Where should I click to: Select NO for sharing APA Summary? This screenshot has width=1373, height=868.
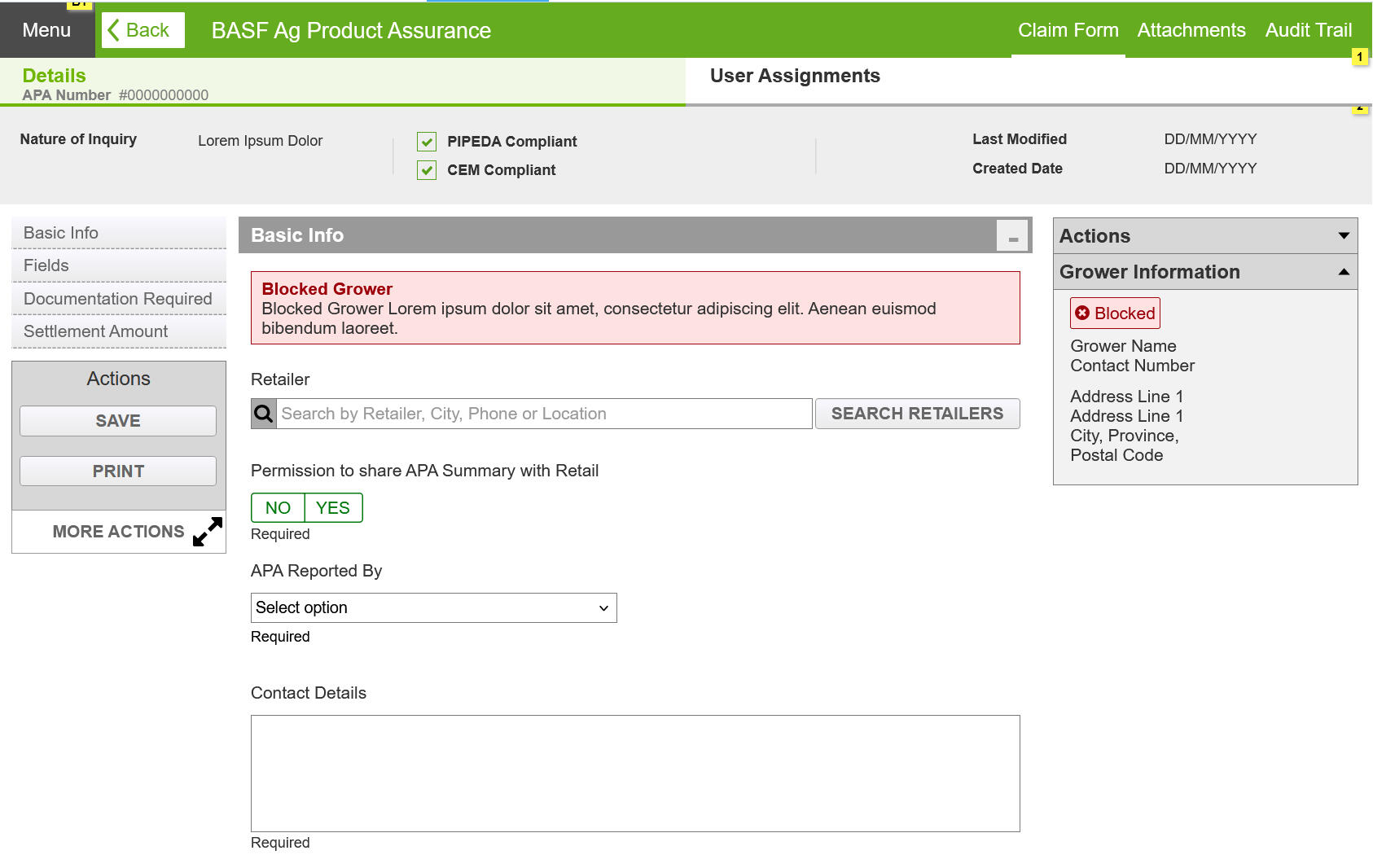pyautogui.click(x=278, y=508)
